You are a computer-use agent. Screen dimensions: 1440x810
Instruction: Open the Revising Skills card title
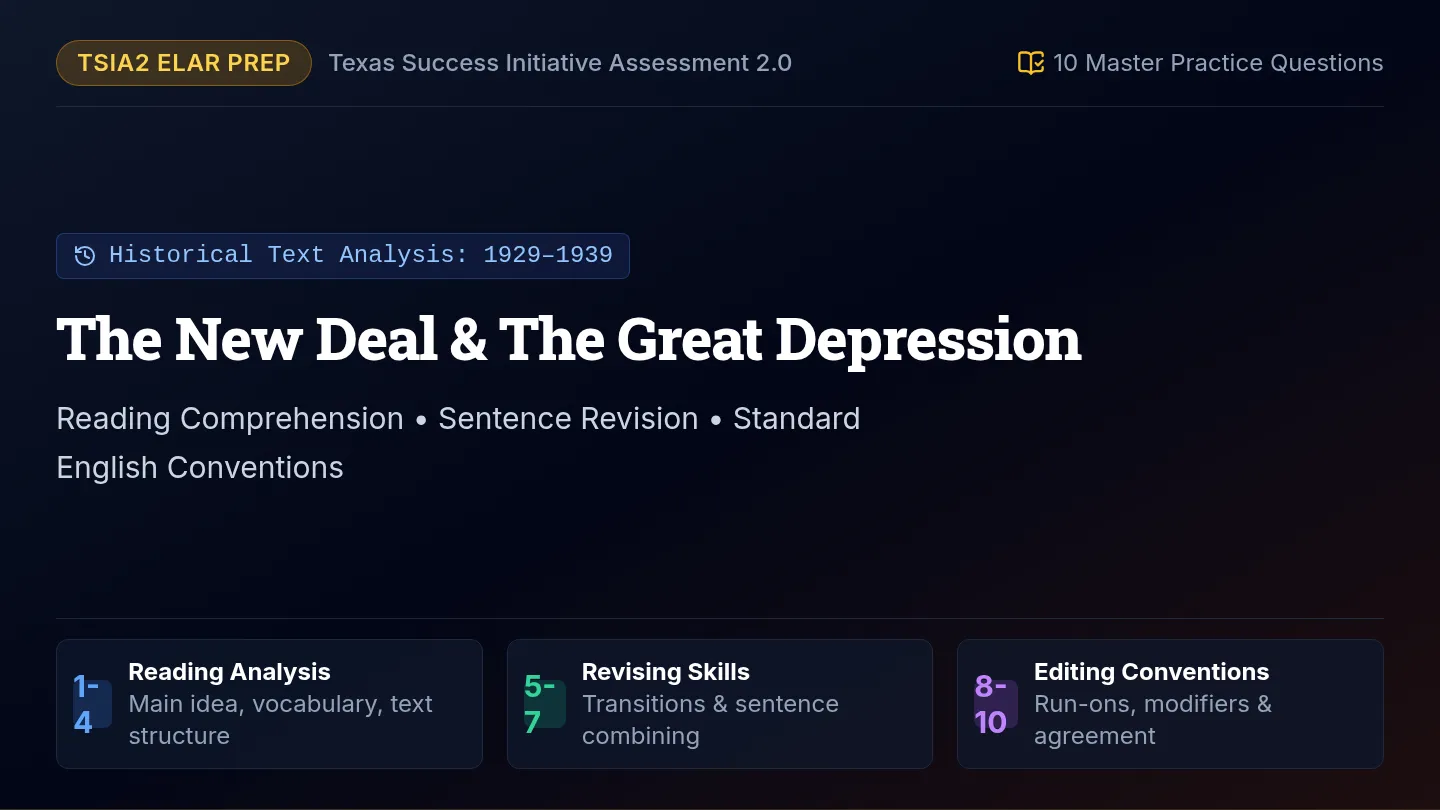click(666, 672)
